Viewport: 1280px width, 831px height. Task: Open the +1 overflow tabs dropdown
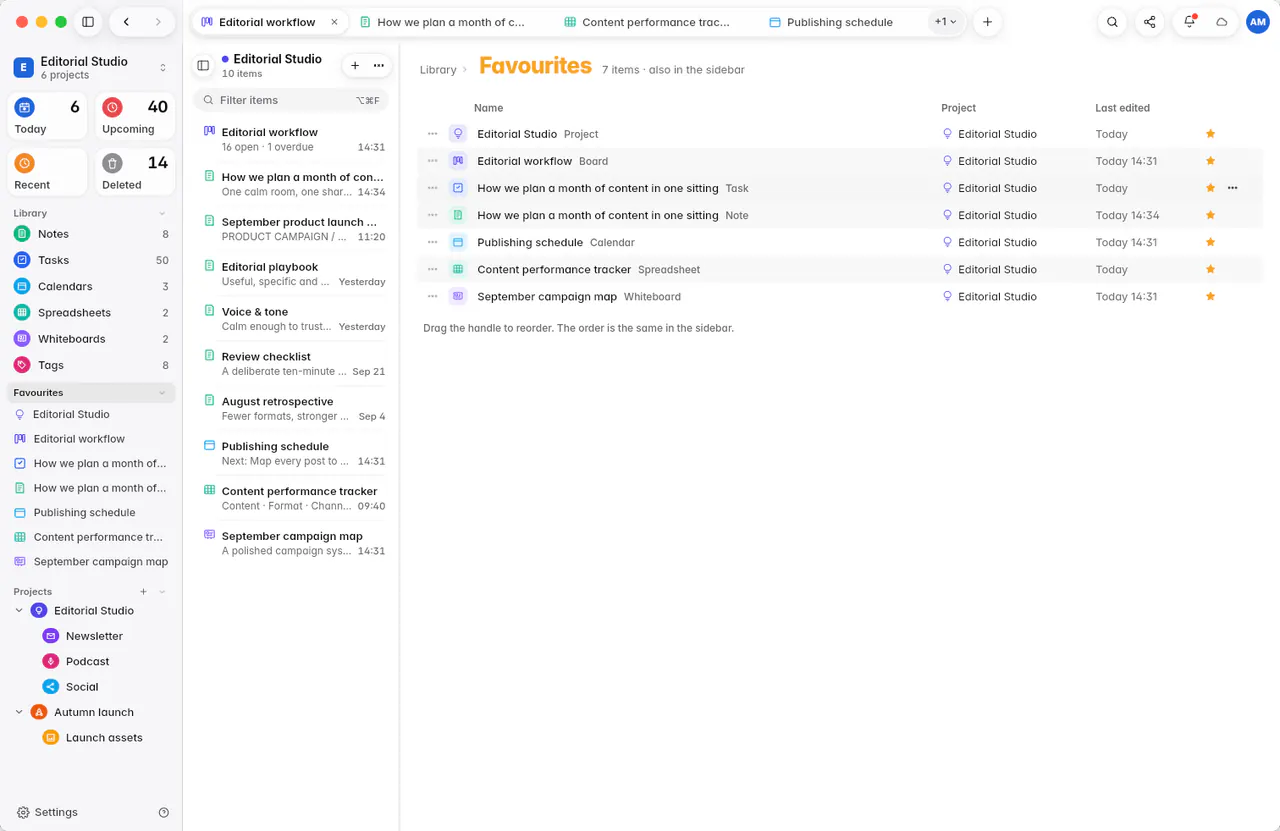(945, 22)
